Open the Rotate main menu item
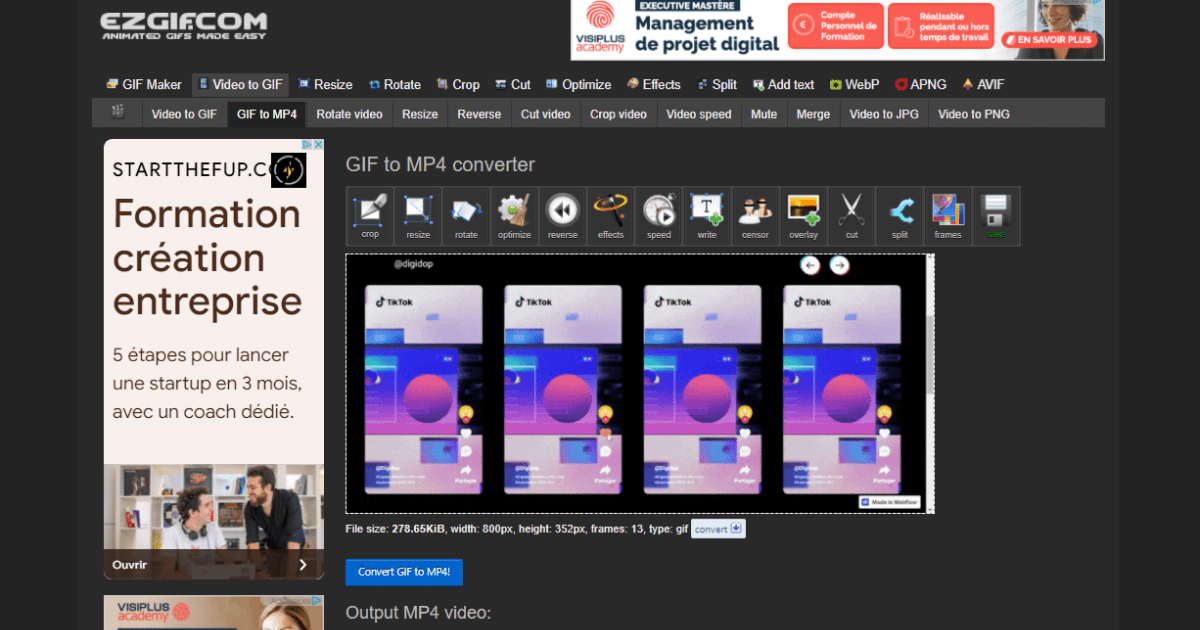Image resolution: width=1200 pixels, height=630 pixels. (394, 85)
